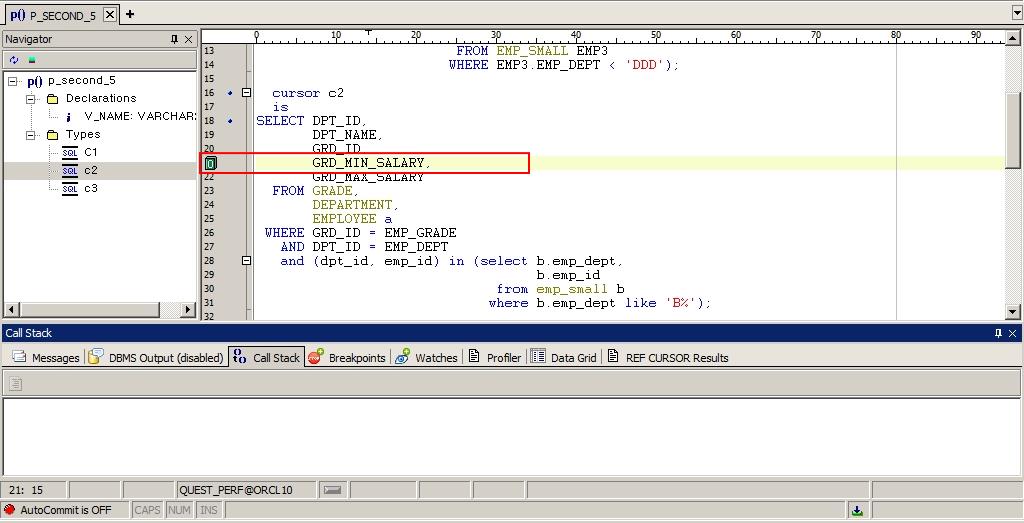Toggle the AutoCommit status indicator
The width and height of the screenshot is (1024, 523).
click(x=65, y=510)
